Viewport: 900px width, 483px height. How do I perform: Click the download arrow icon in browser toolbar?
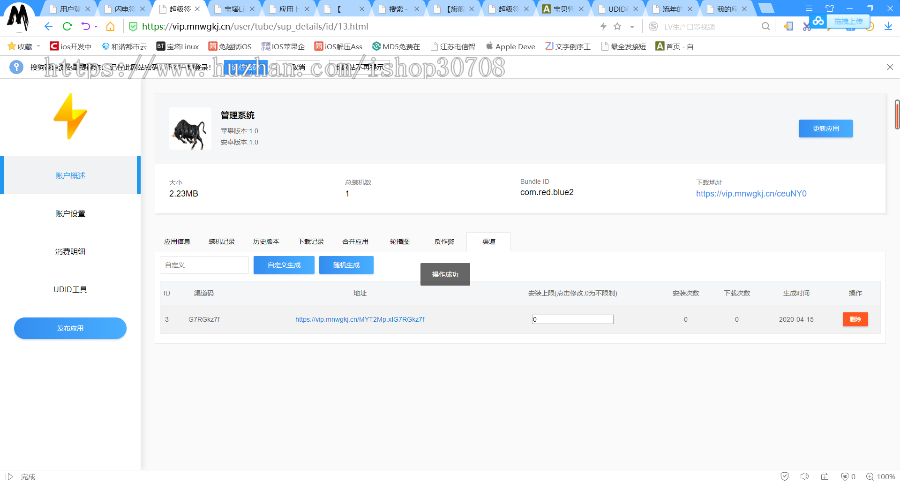[x=888, y=26]
